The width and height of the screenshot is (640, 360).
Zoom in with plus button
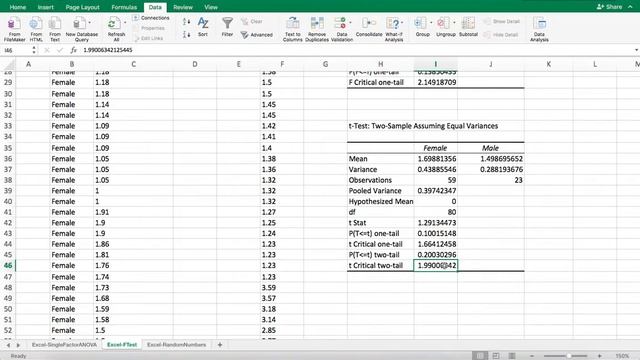(599, 356)
